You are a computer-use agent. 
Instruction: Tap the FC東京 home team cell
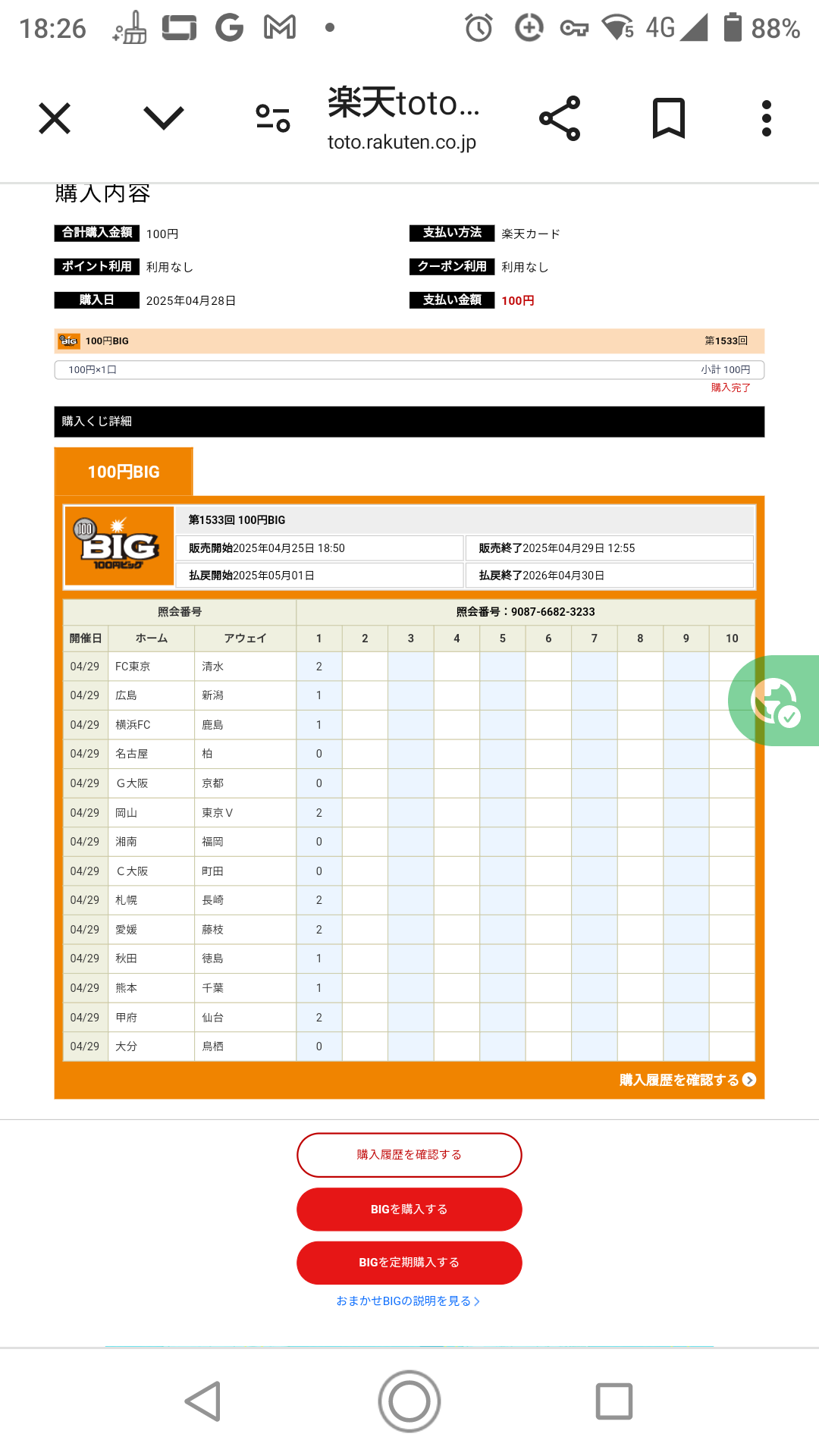click(151, 667)
